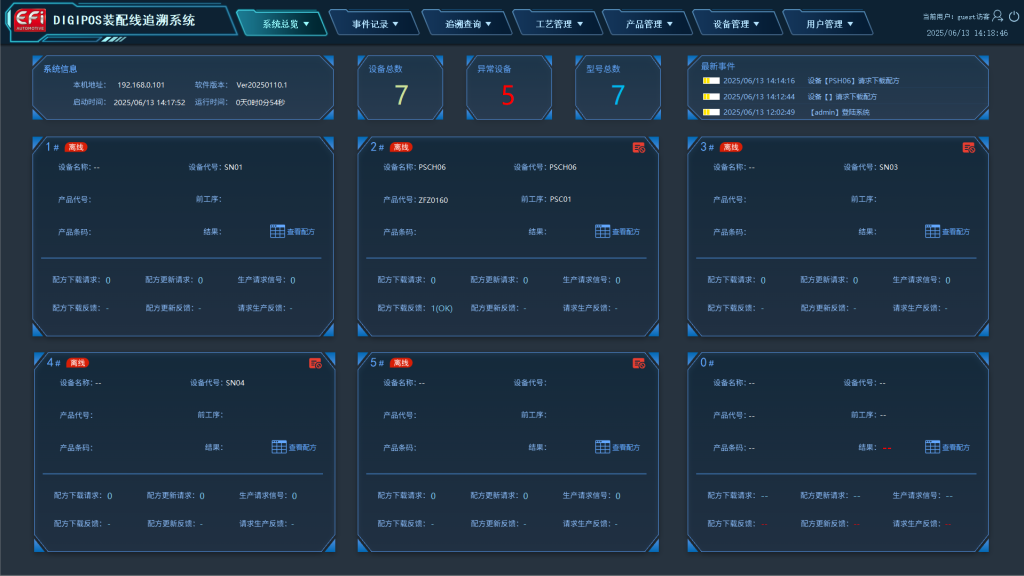Image resolution: width=1024 pixels, height=576 pixels.
Task: Click device code SN03
Action: pos(888,167)
